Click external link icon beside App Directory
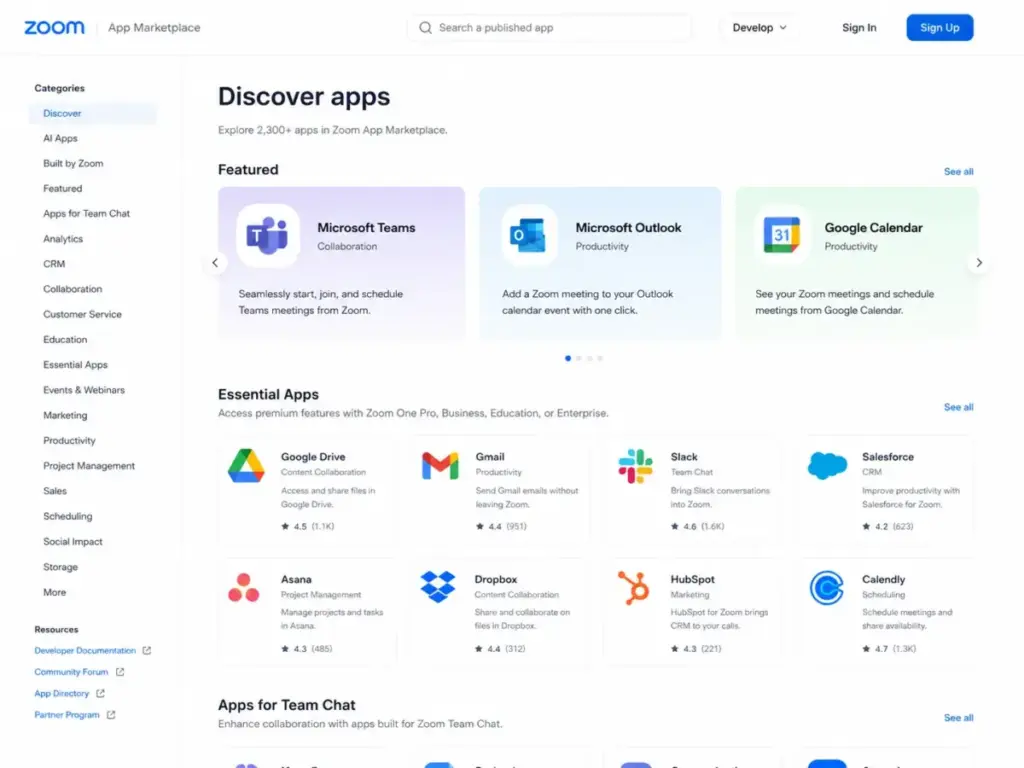The image size is (1024, 768). (101, 694)
